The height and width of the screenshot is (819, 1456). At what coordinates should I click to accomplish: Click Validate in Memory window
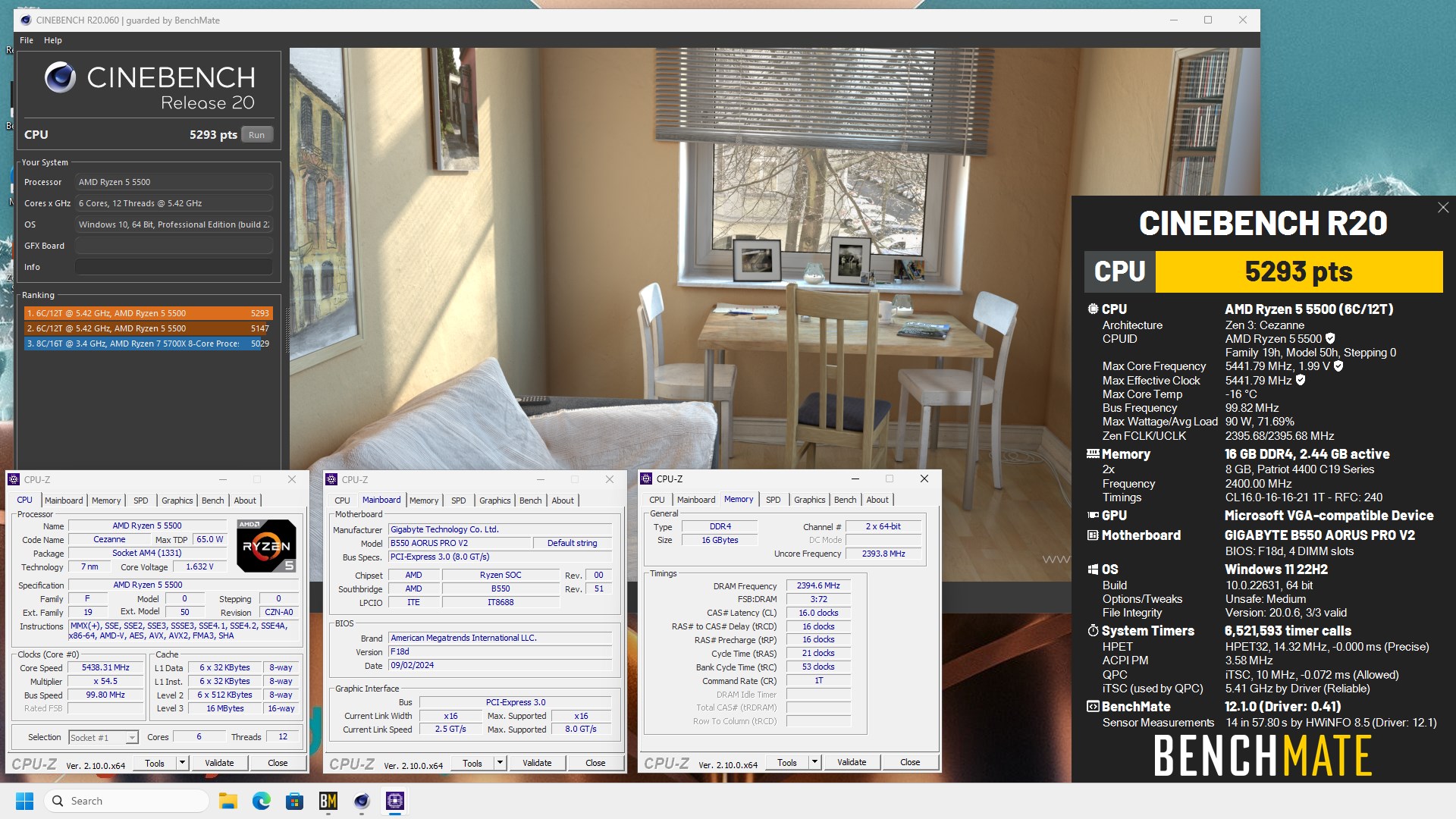pos(852,762)
